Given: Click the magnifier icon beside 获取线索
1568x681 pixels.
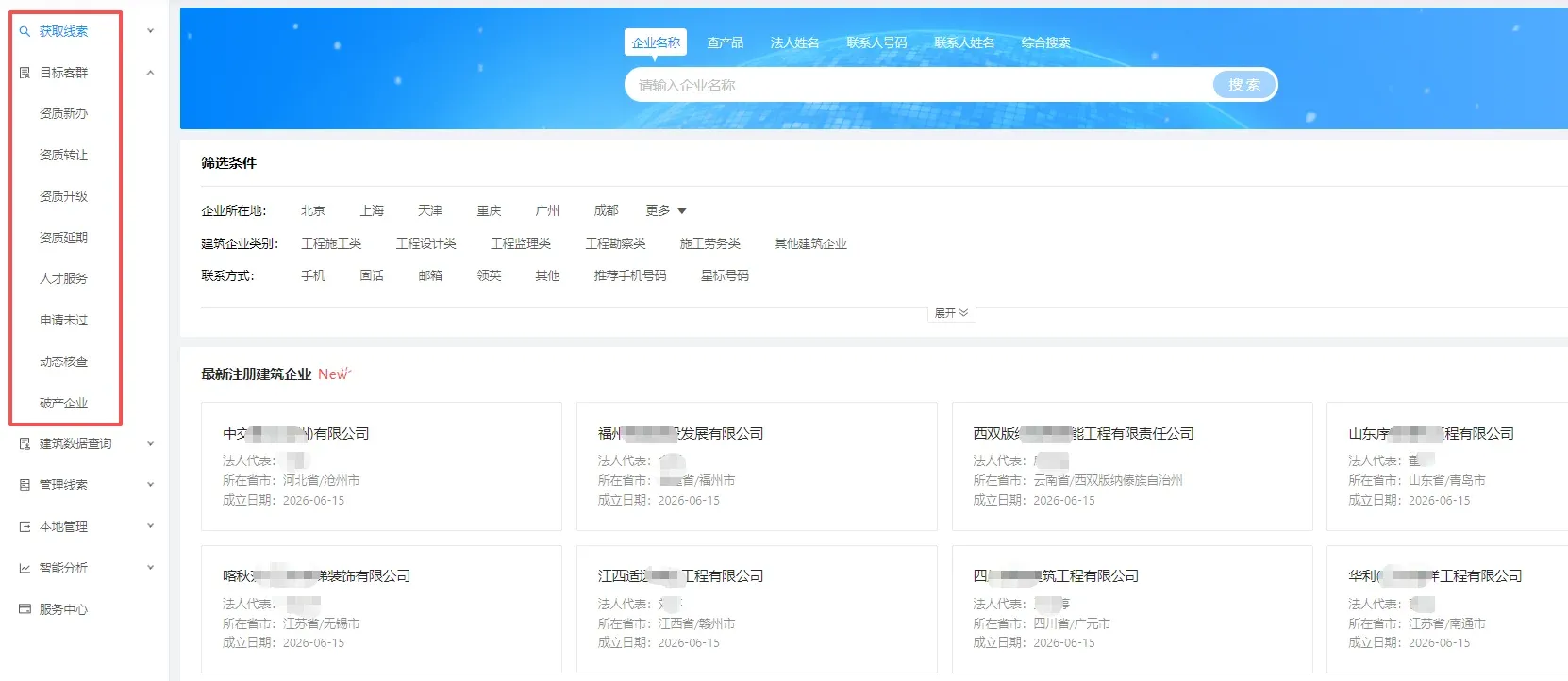Looking at the screenshot, I should tap(25, 31).
